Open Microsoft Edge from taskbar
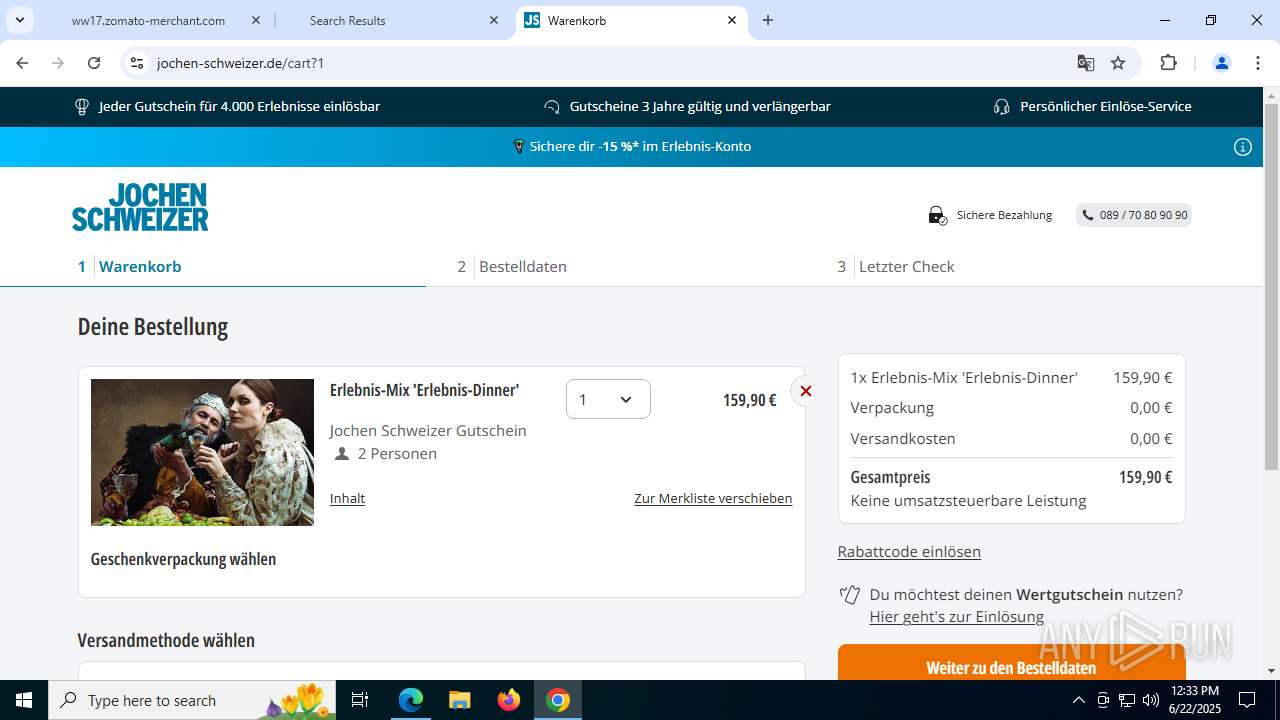 [411, 700]
